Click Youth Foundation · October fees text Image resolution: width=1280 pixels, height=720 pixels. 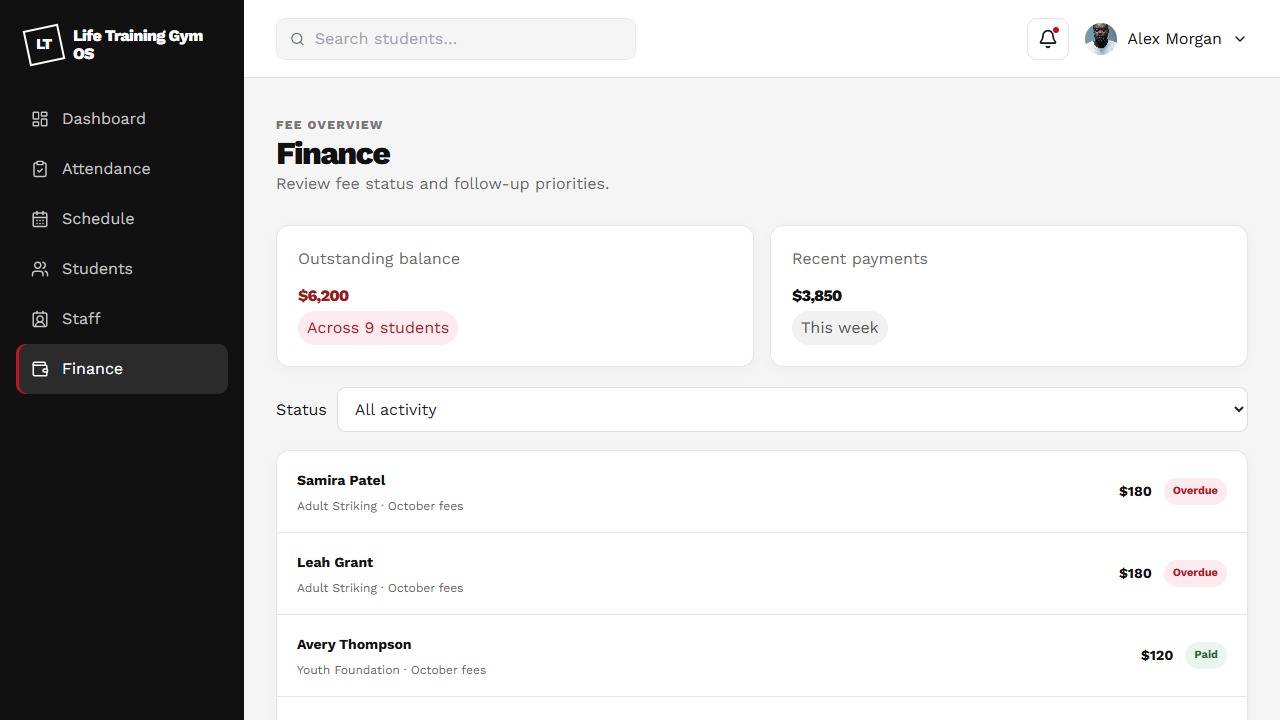point(392,670)
